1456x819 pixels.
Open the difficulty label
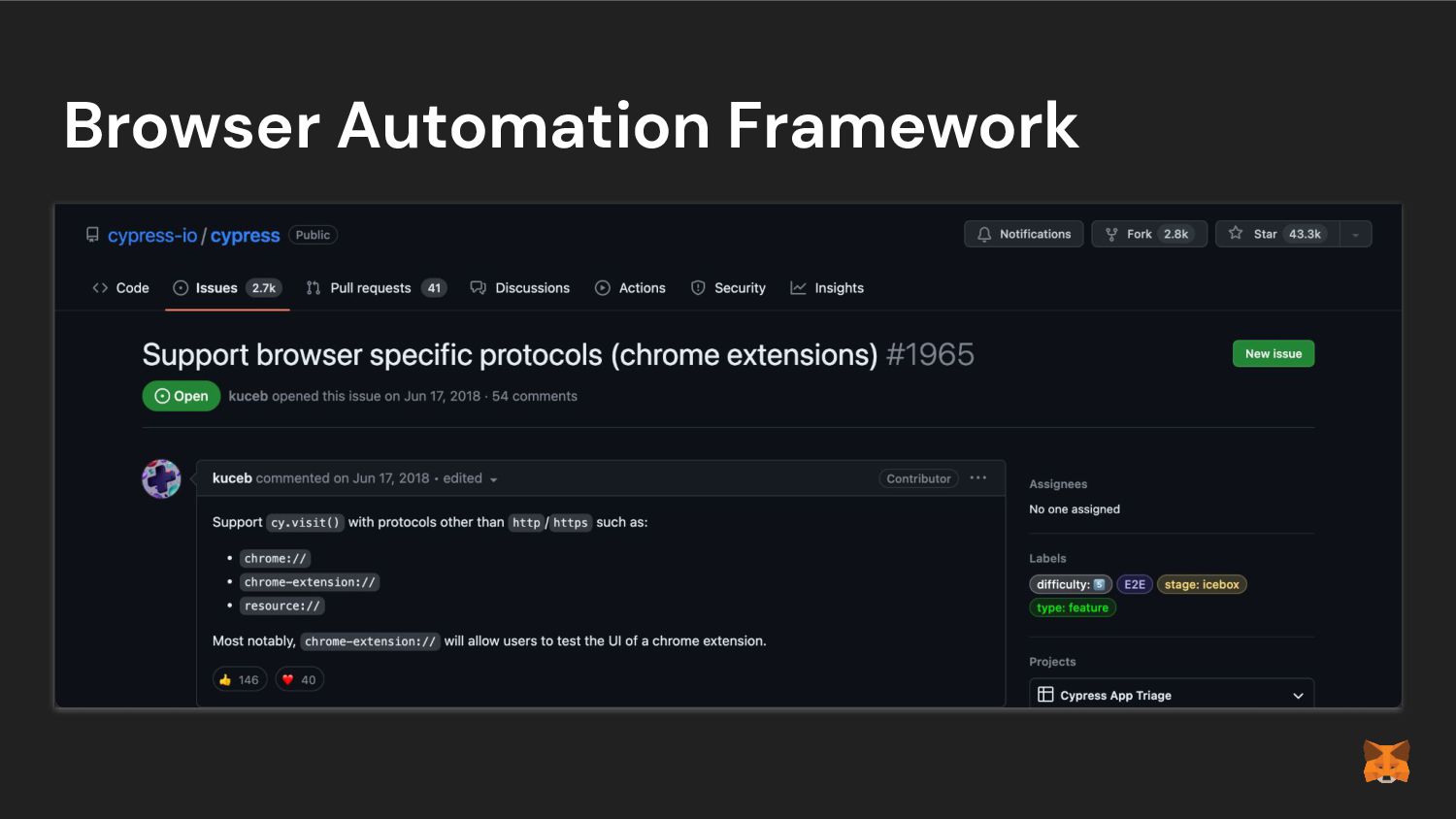[1071, 584]
